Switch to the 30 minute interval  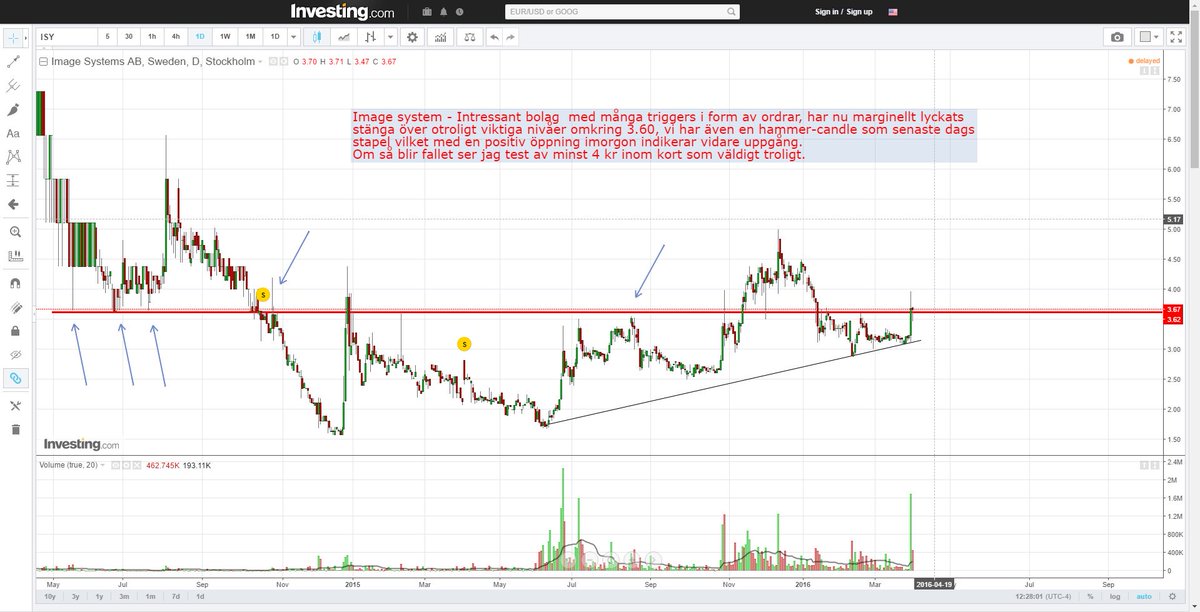(129, 37)
